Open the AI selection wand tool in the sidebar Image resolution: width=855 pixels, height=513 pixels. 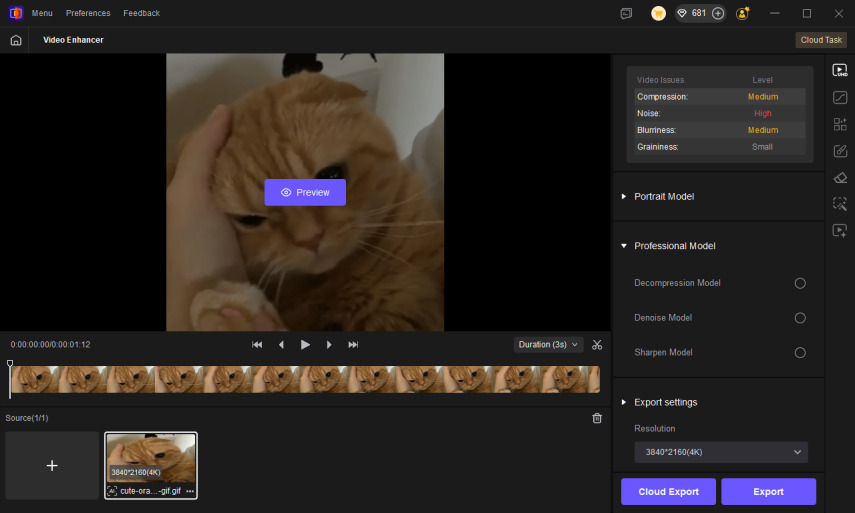pyautogui.click(x=840, y=204)
